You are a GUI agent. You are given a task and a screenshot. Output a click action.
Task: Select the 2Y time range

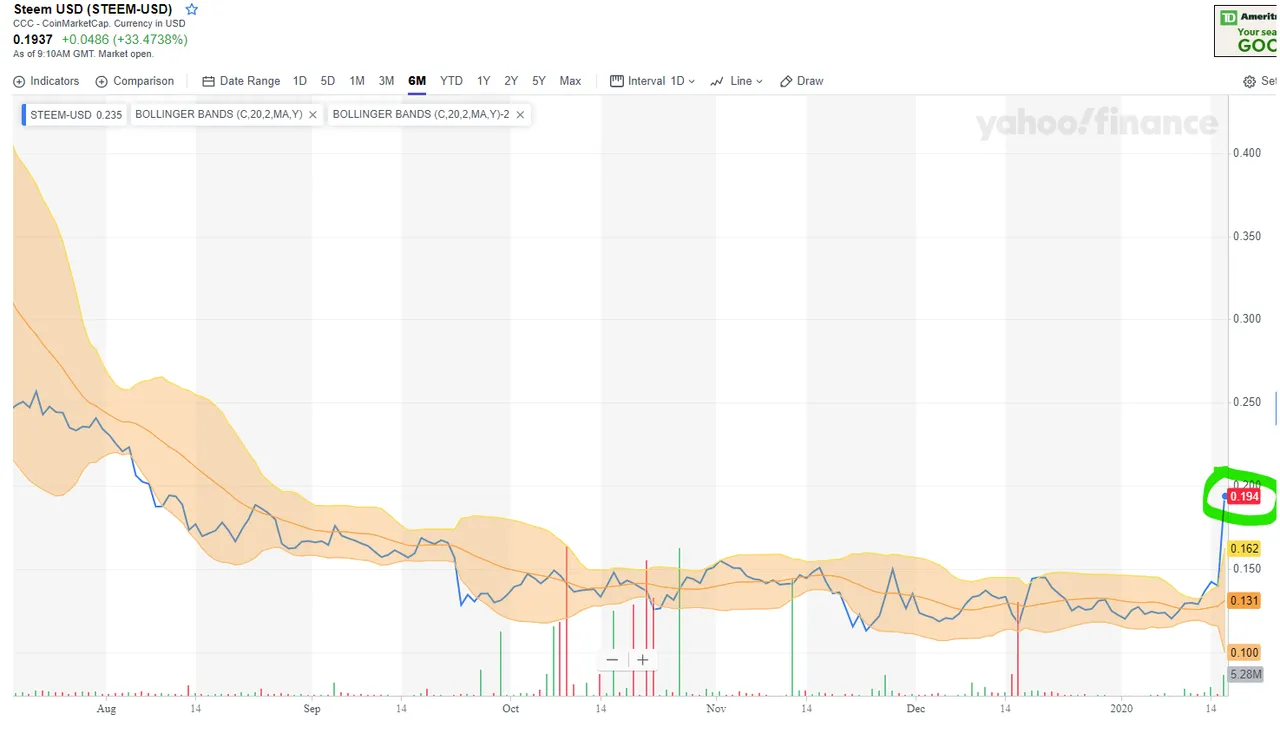(511, 81)
